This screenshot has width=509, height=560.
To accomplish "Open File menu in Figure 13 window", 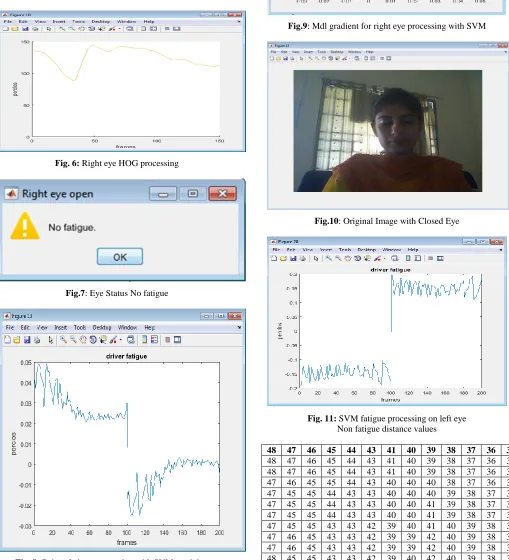I will 10,328.
